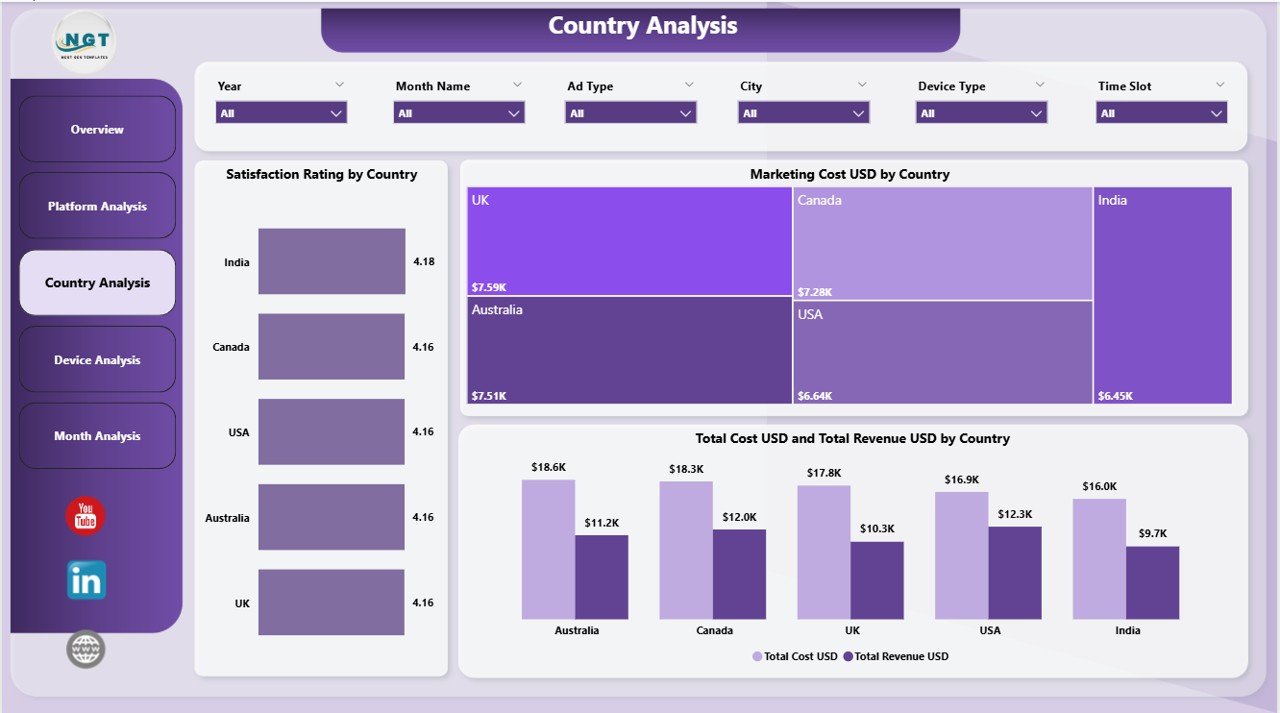Click the www globe website icon
Image resolution: width=1280 pixels, height=713 pixels.
pos(85,648)
